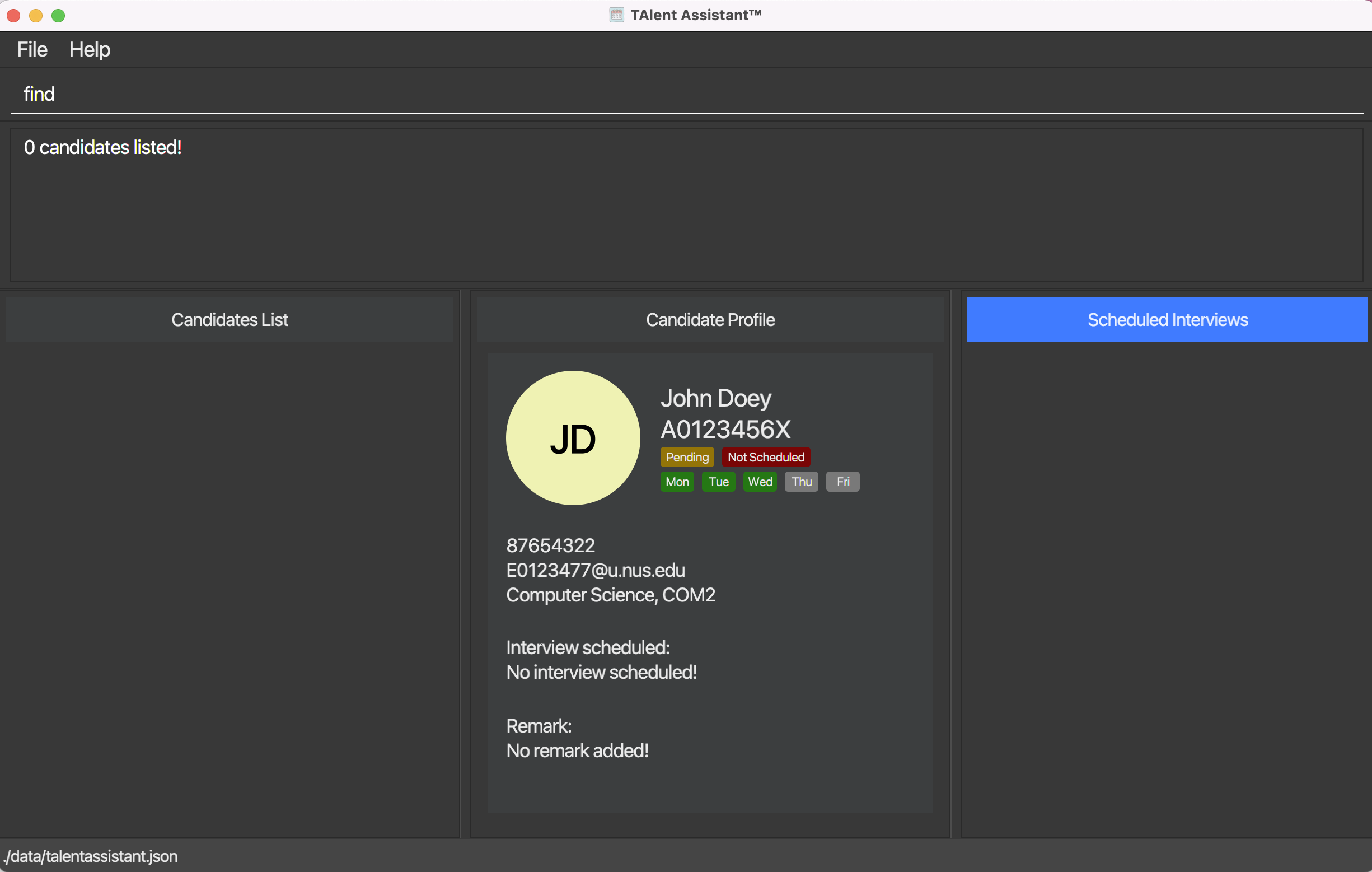Image resolution: width=1372 pixels, height=872 pixels.
Task: Click the Mon availability tag
Action: [677, 482]
